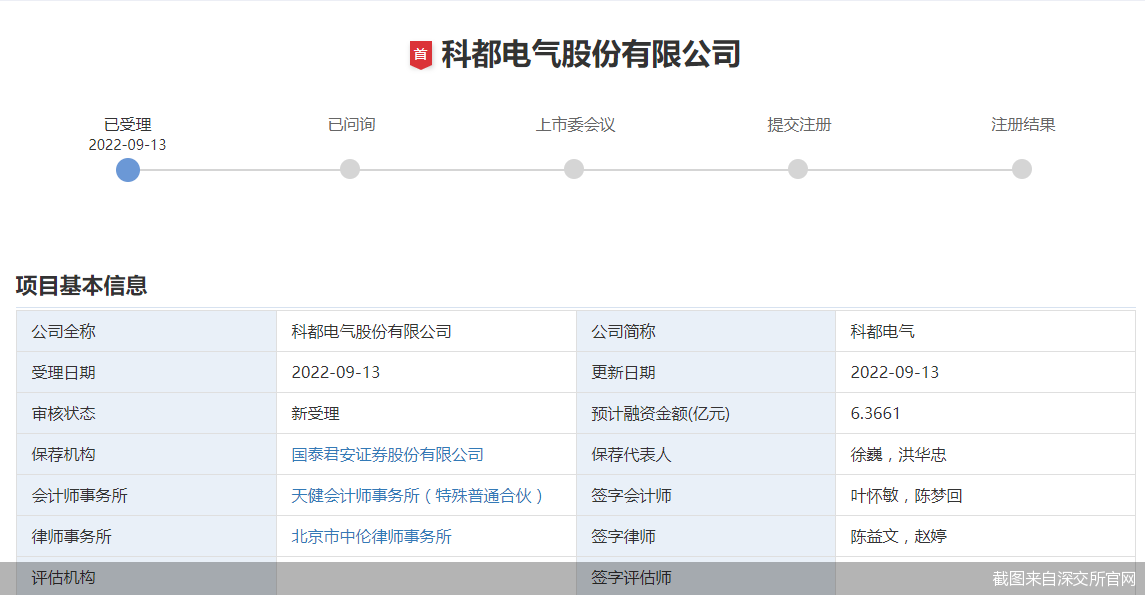
Task: Open 天健会计师事务所(特殊普通合伙) link
Action: 417,496
